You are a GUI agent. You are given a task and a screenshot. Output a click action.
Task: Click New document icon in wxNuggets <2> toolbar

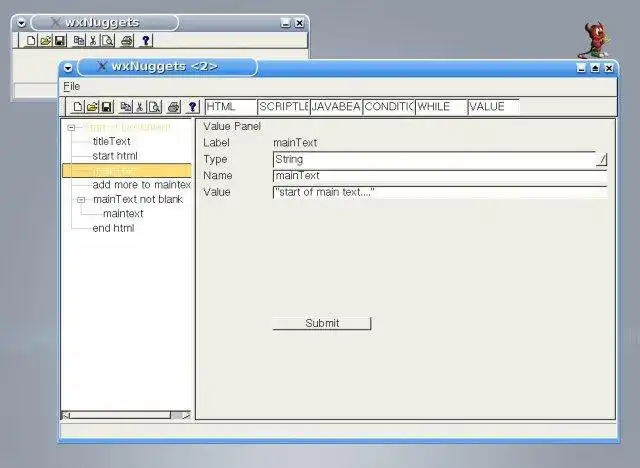(x=77, y=107)
